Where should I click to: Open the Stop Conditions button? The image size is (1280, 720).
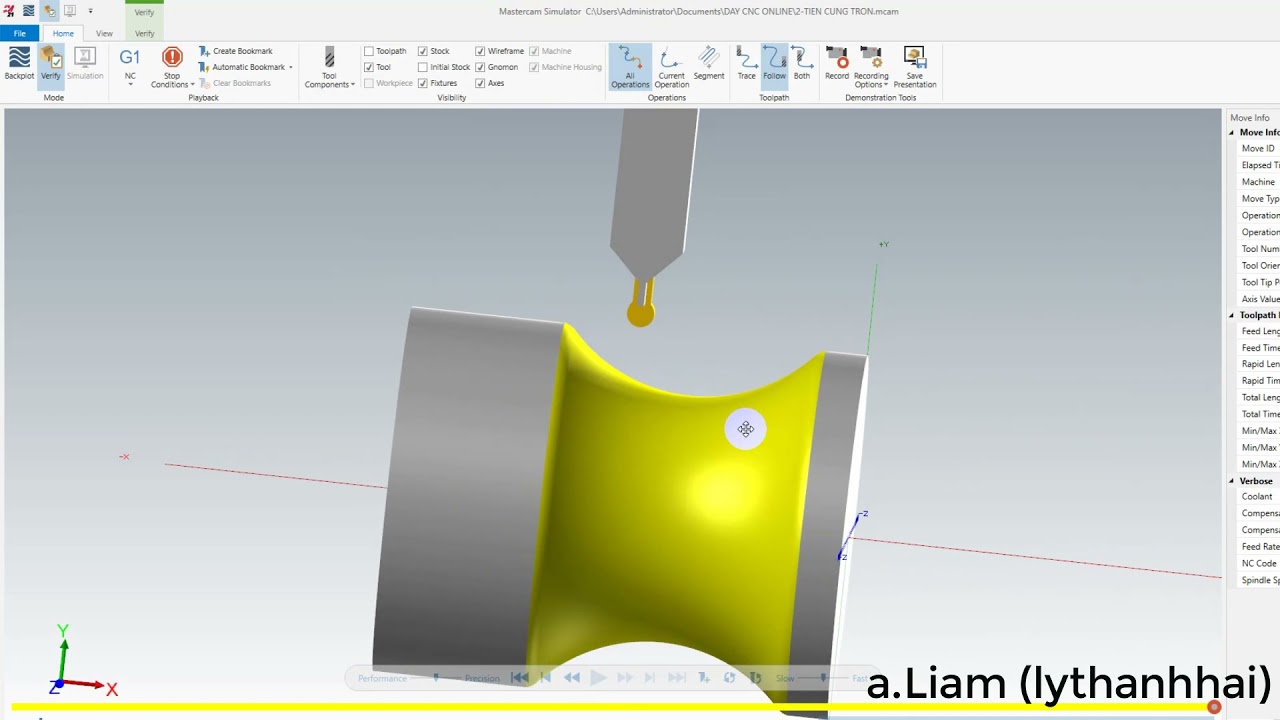coord(172,67)
